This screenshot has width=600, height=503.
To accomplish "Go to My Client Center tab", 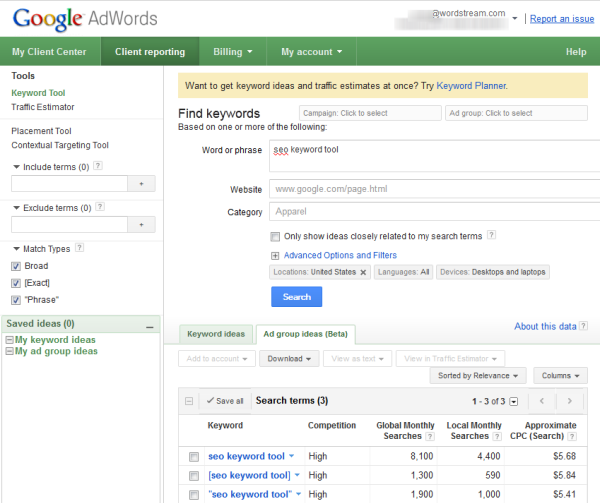I will point(49,52).
